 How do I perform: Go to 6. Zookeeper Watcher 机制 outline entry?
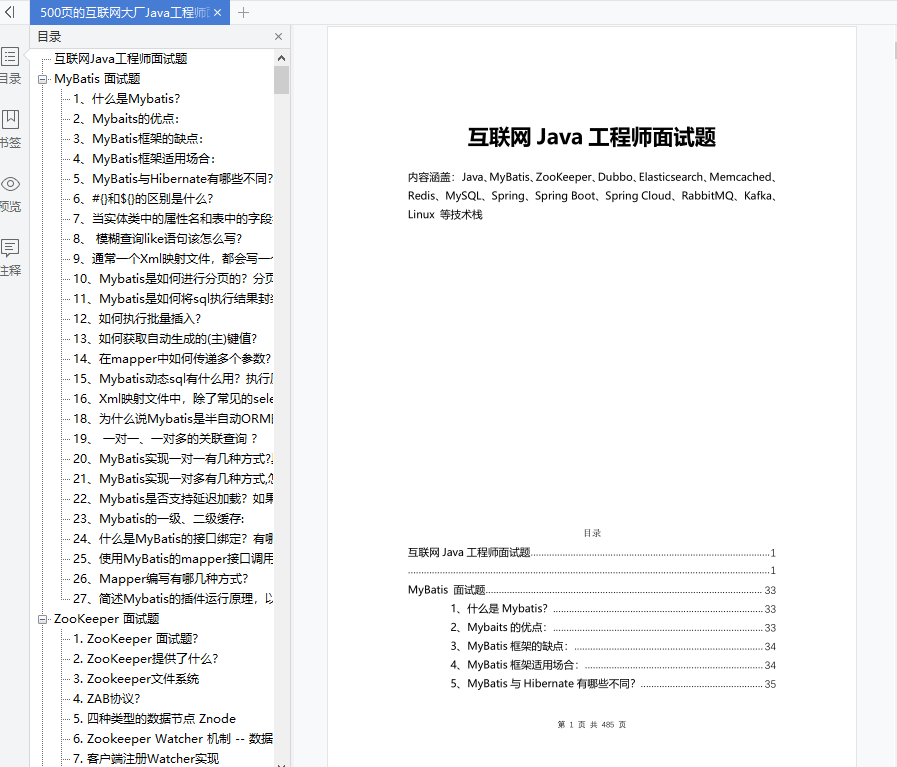pos(173,740)
